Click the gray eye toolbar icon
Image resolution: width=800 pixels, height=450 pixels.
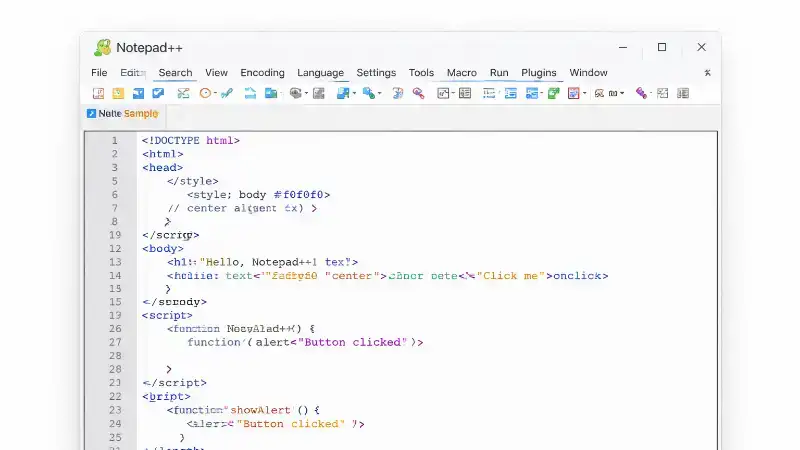[295, 93]
